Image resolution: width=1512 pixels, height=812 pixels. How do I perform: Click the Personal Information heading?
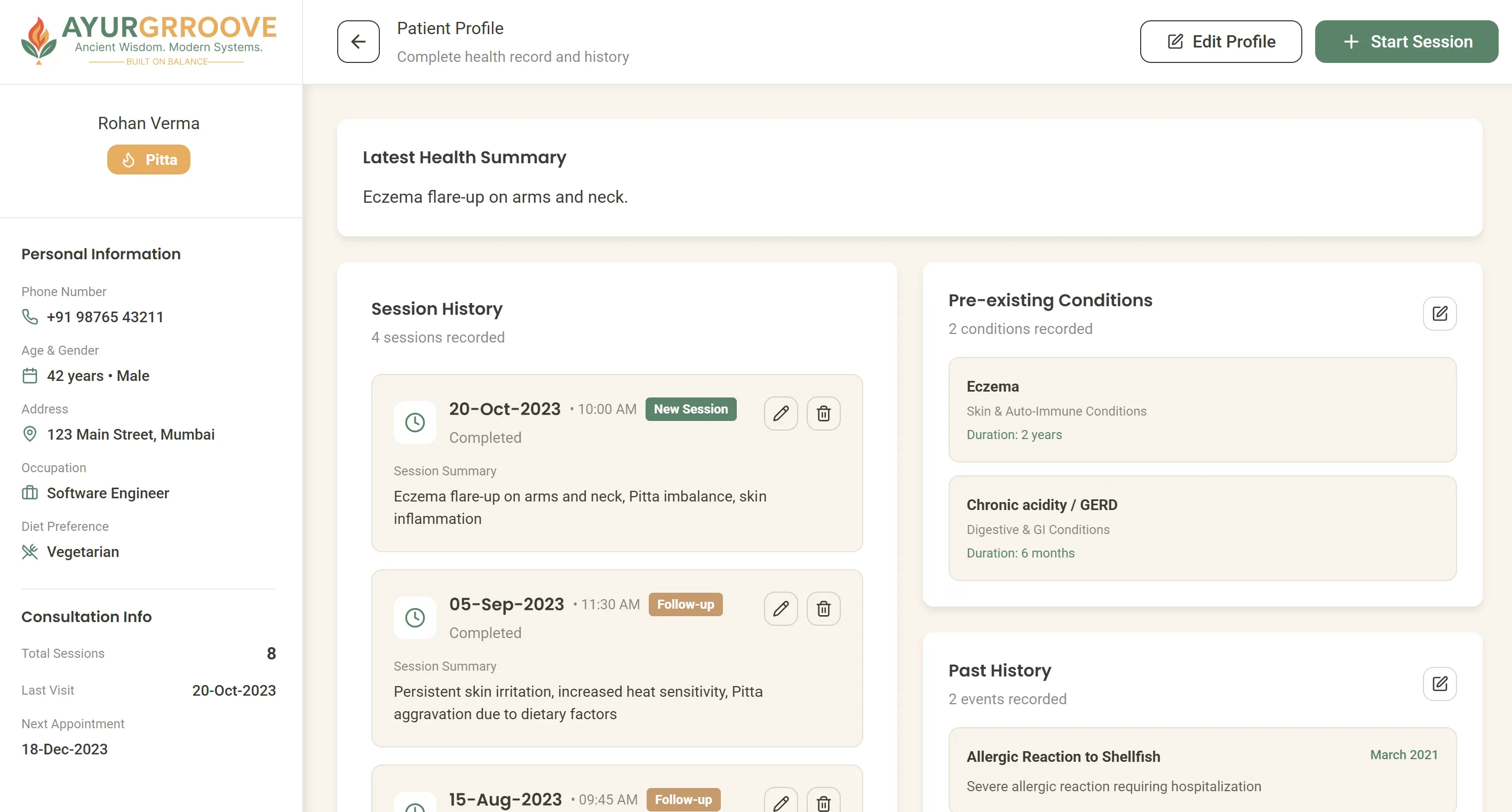point(101,254)
